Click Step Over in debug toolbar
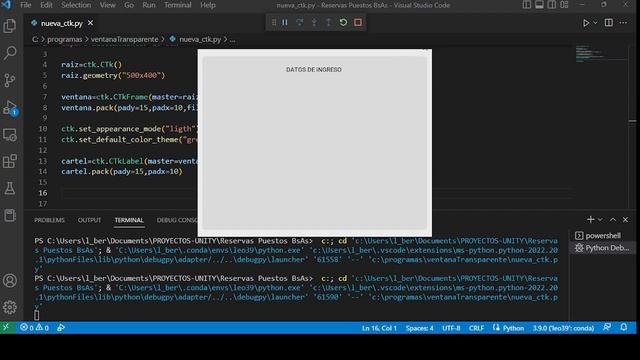Viewport: 640px width, 360px height. point(300,22)
